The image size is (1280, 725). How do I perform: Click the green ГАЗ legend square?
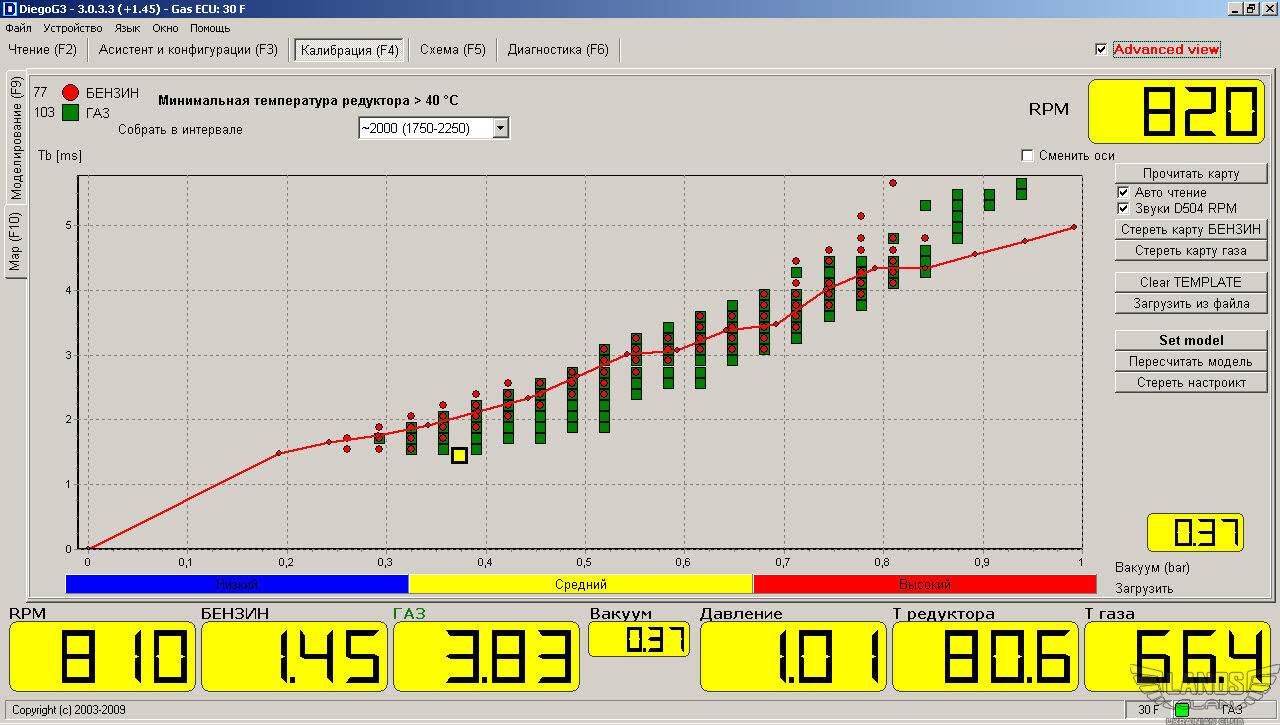tap(70, 113)
